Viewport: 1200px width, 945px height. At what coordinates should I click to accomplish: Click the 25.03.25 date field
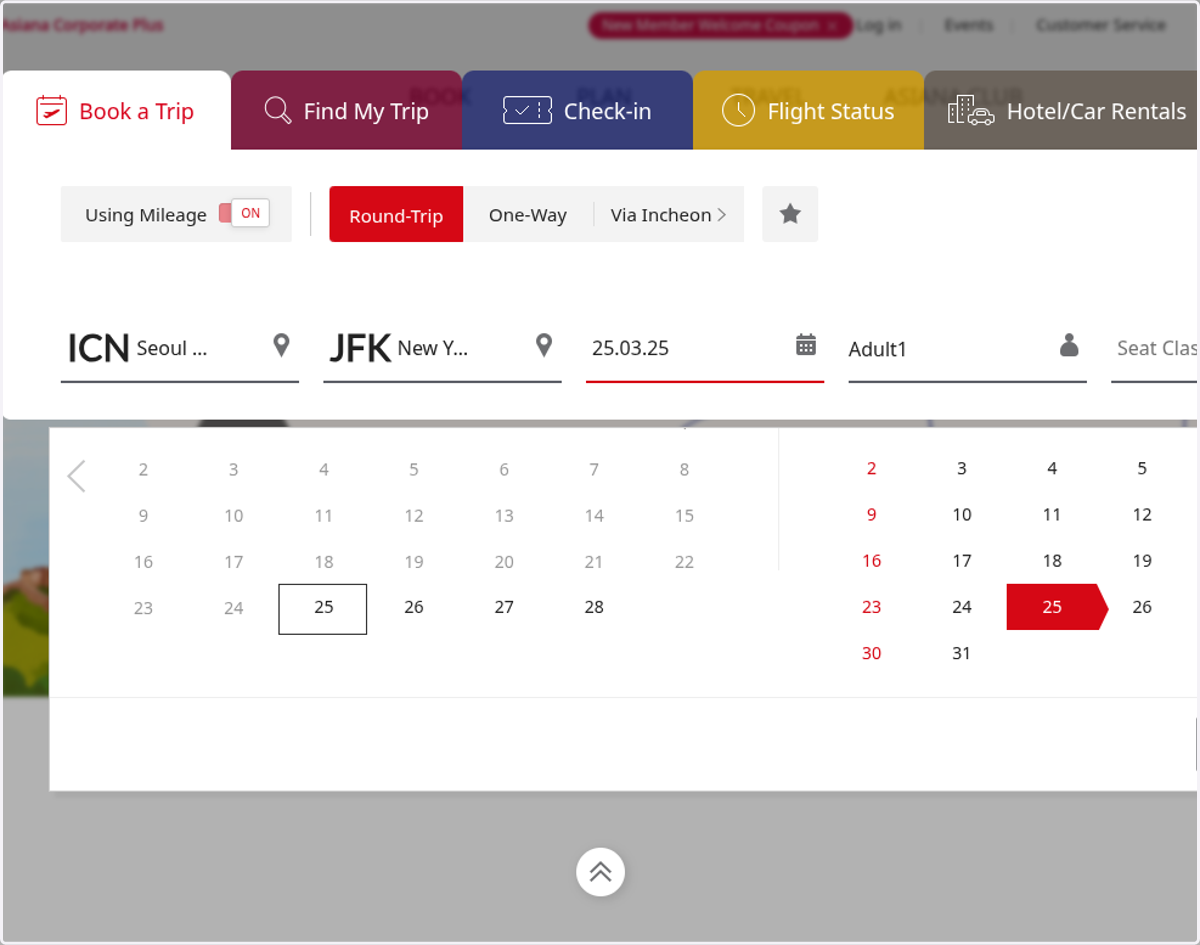click(705, 348)
